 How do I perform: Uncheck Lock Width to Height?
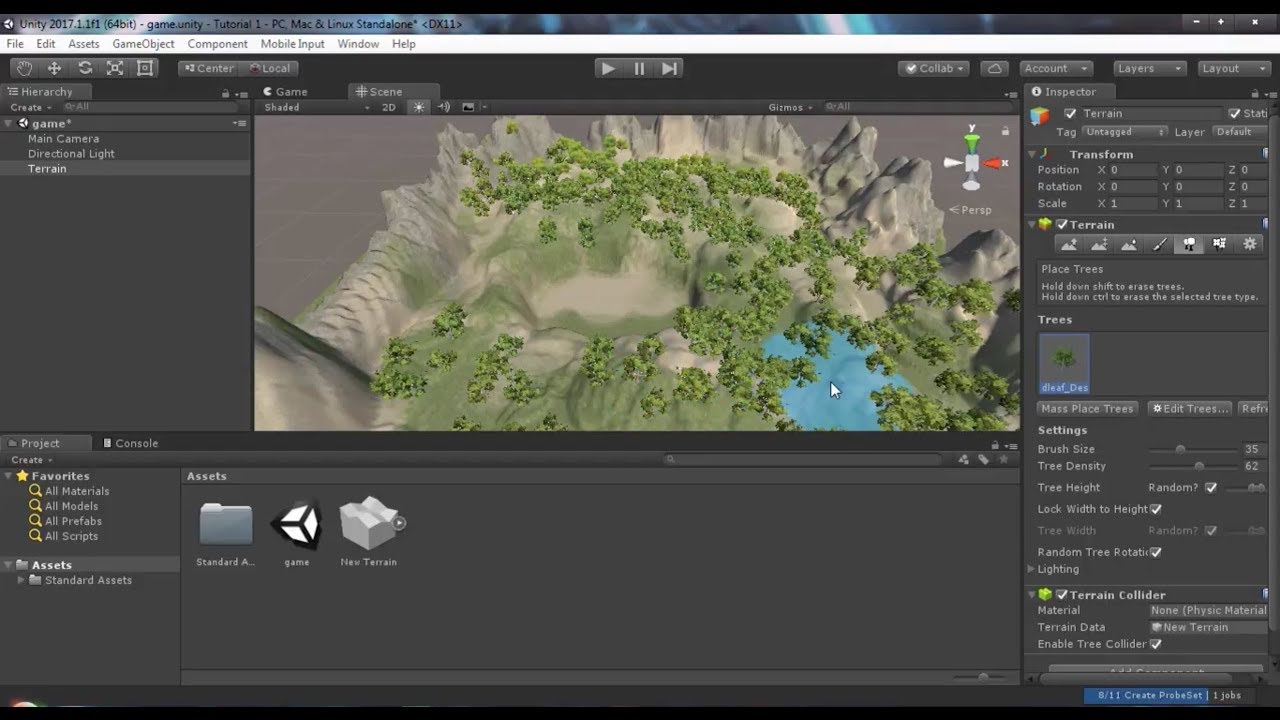(1156, 509)
